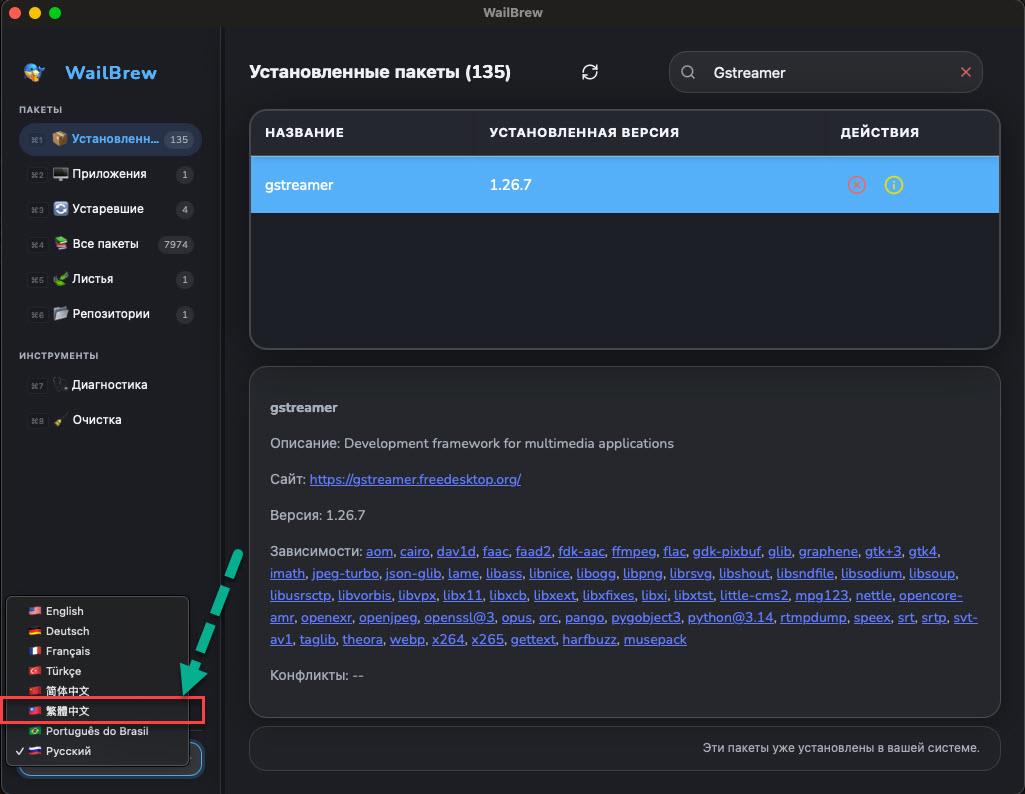The image size is (1025, 794).
Task: Choose Deutsch from language list
Action: [67, 631]
